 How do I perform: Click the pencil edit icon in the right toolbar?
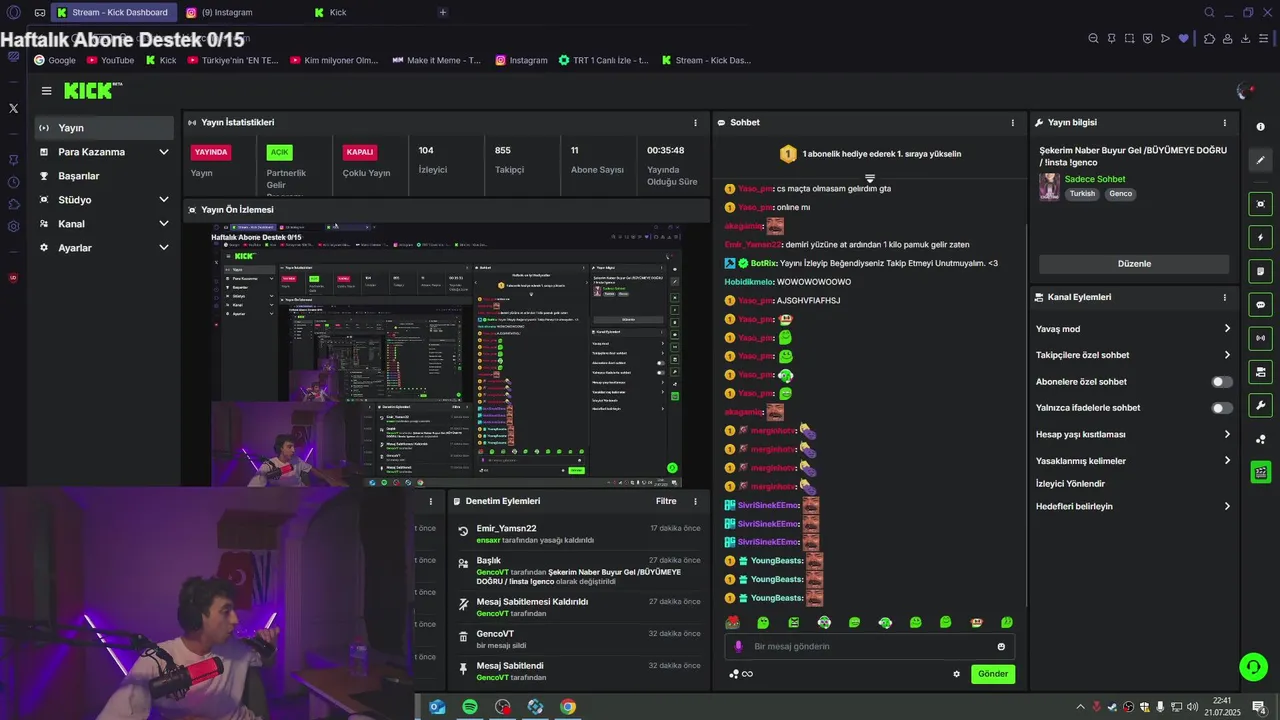pos(1260,160)
